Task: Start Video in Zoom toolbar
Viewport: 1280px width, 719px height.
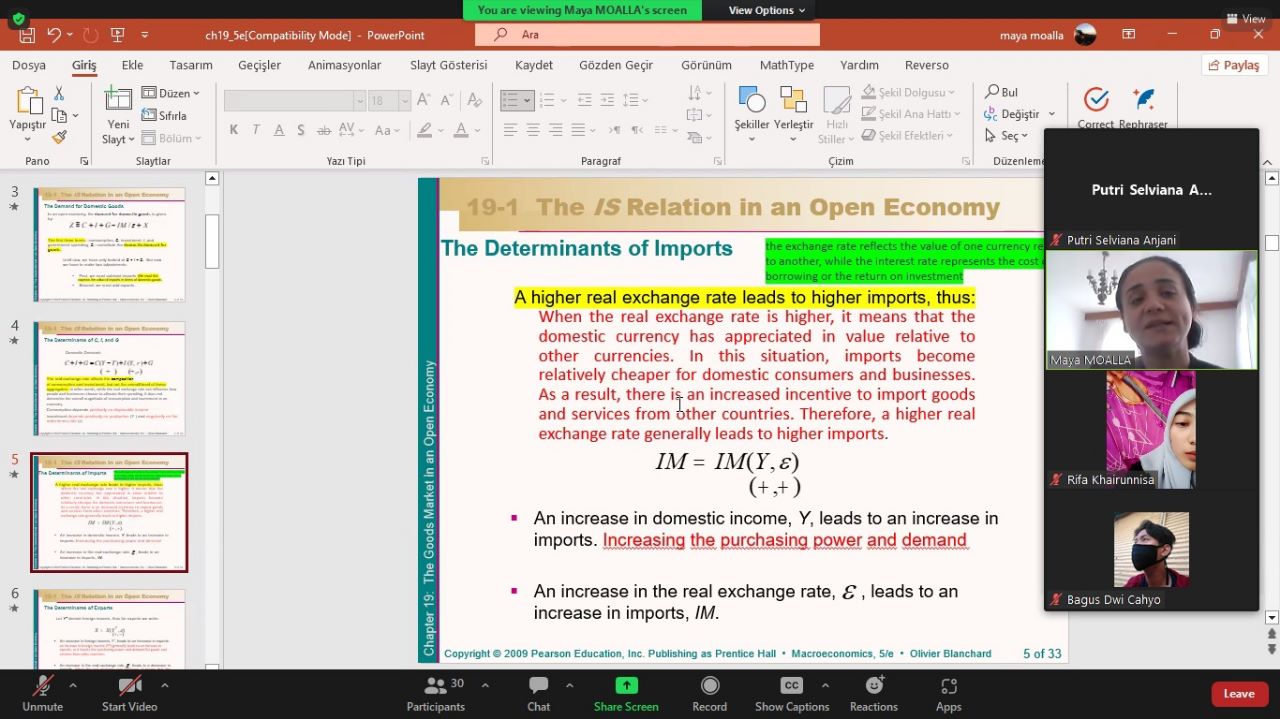Action: click(x=129, y=693)
